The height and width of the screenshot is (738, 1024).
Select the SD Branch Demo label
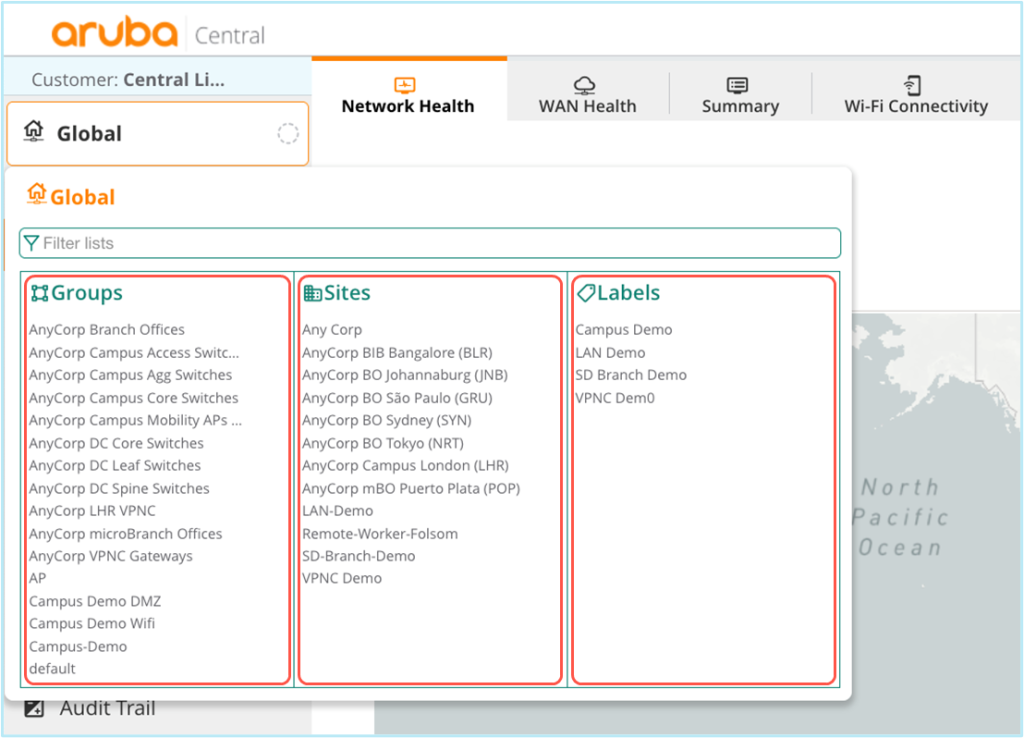pos(631,375)
